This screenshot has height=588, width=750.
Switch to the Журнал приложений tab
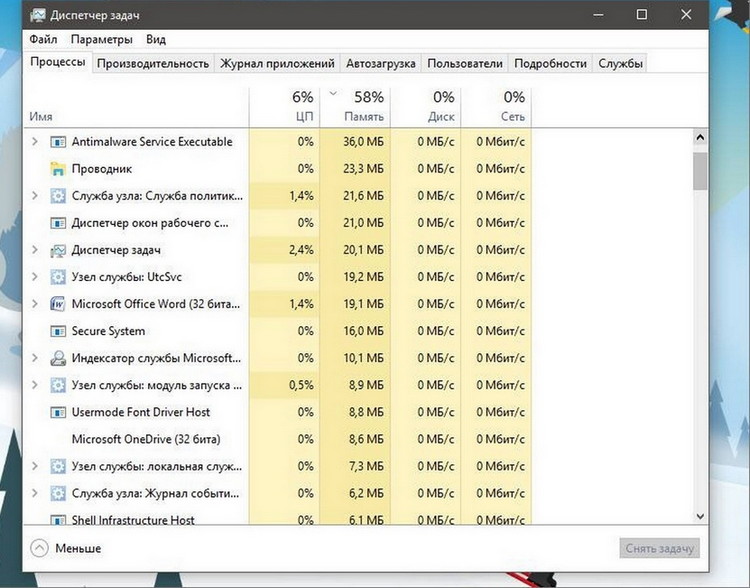coord(277,64)
